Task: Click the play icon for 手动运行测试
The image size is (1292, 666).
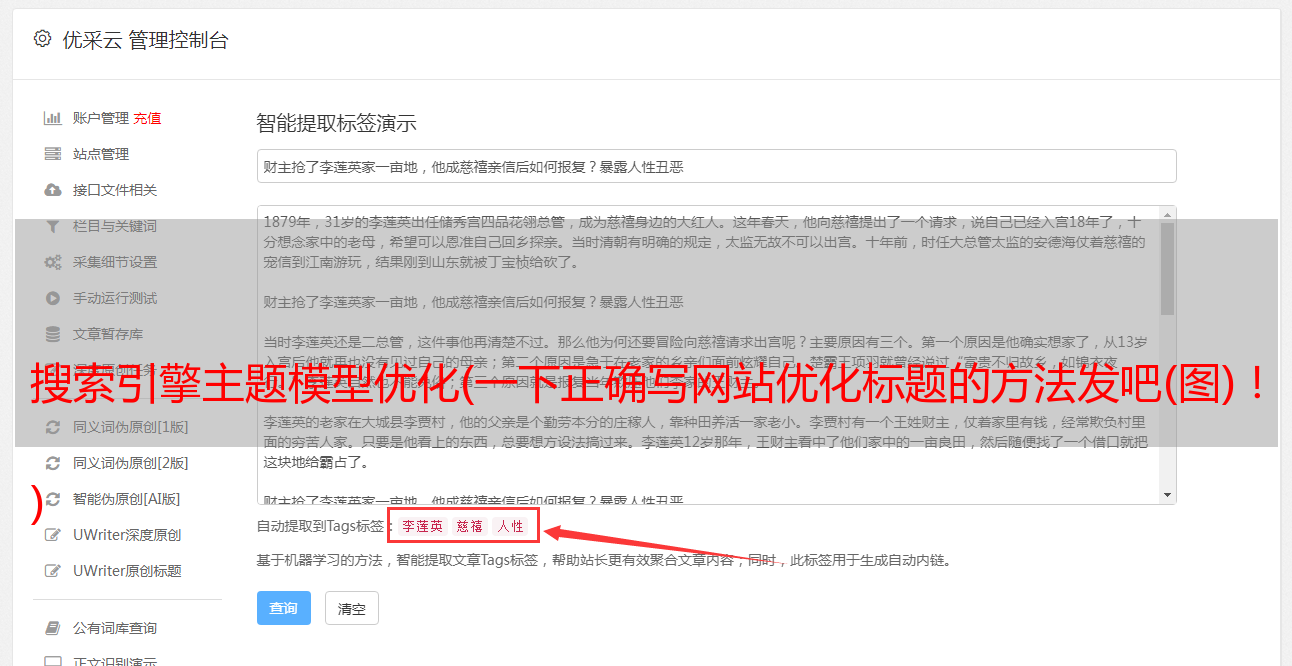Action: point(53,298)
